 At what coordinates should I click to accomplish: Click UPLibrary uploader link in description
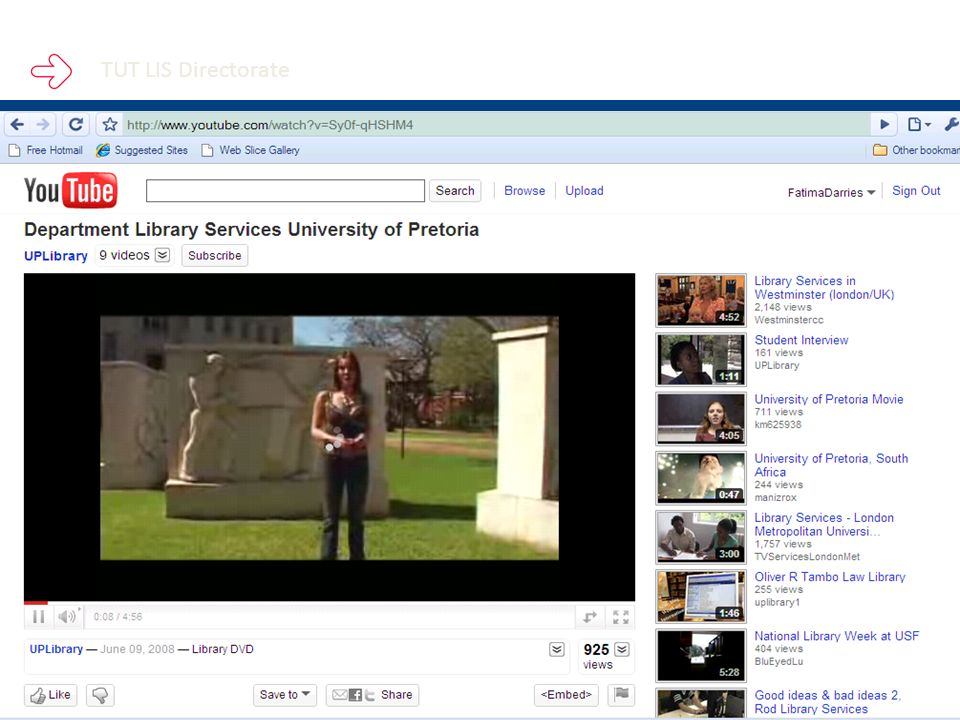coord(56,649)
